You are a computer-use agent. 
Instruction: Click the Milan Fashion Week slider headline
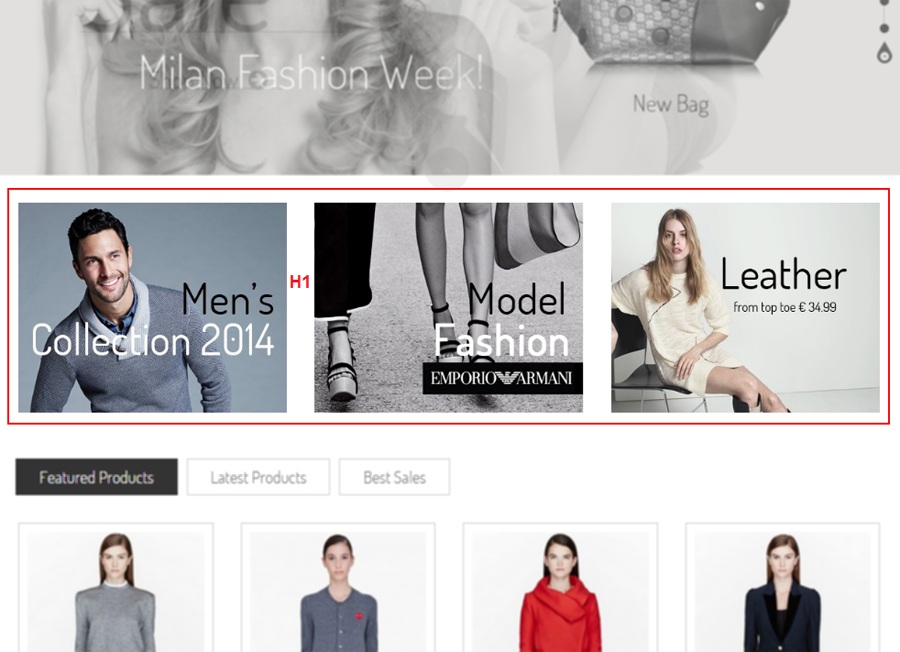311,73
